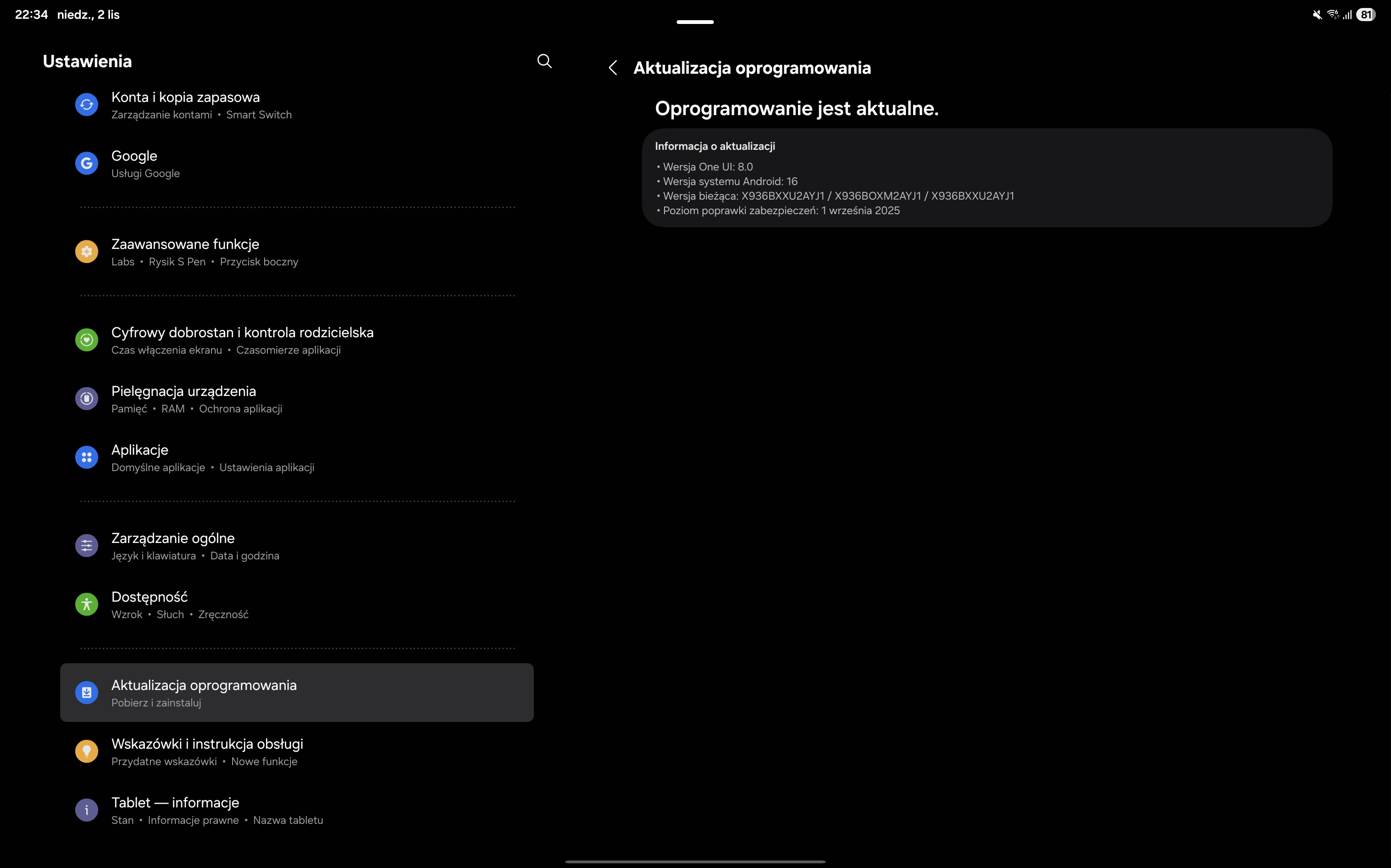
Task: Tap the battery indicator in status bar
Action: (x=1366, y=15)
